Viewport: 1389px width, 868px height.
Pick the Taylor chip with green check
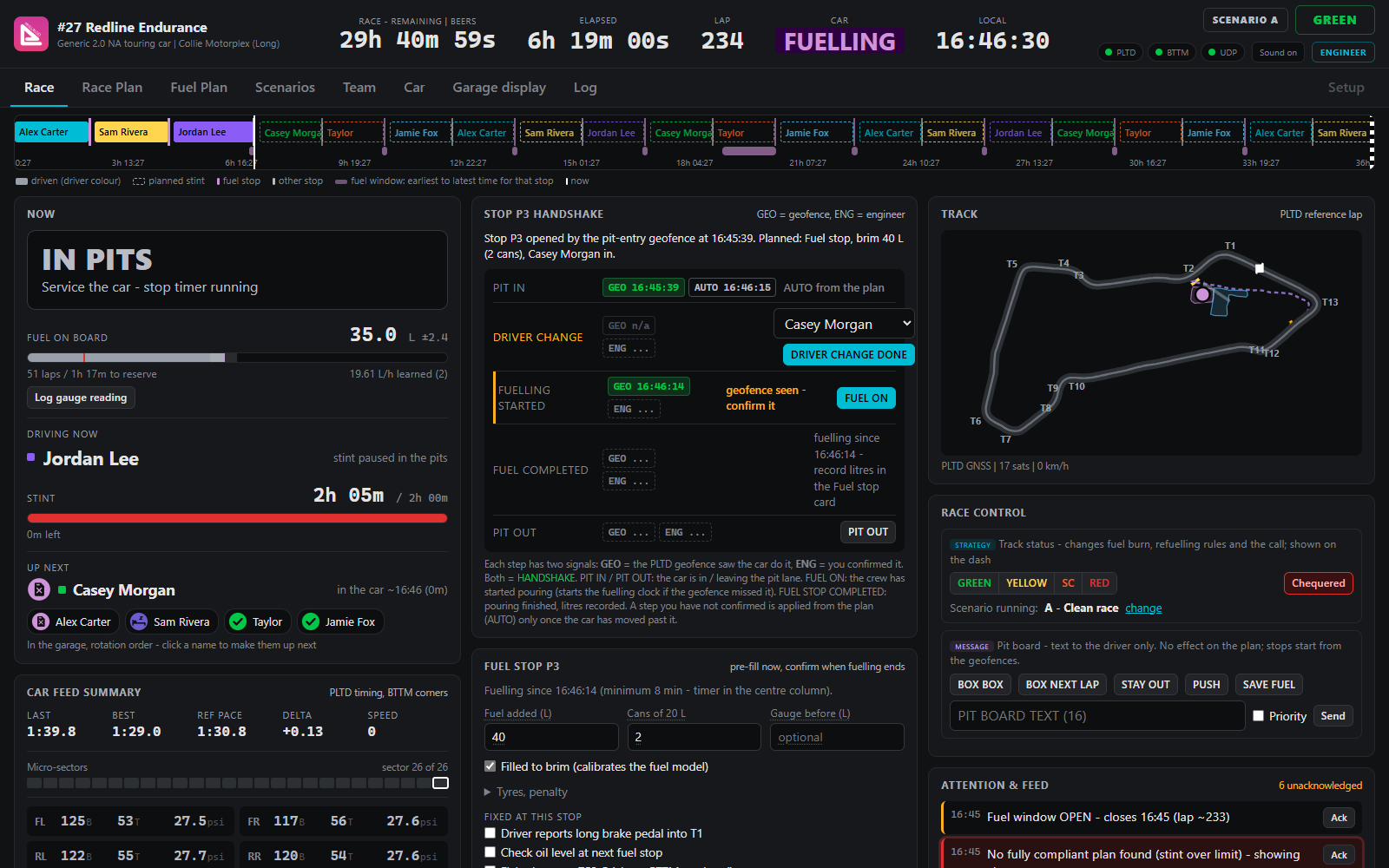click(x=257, y=621)
